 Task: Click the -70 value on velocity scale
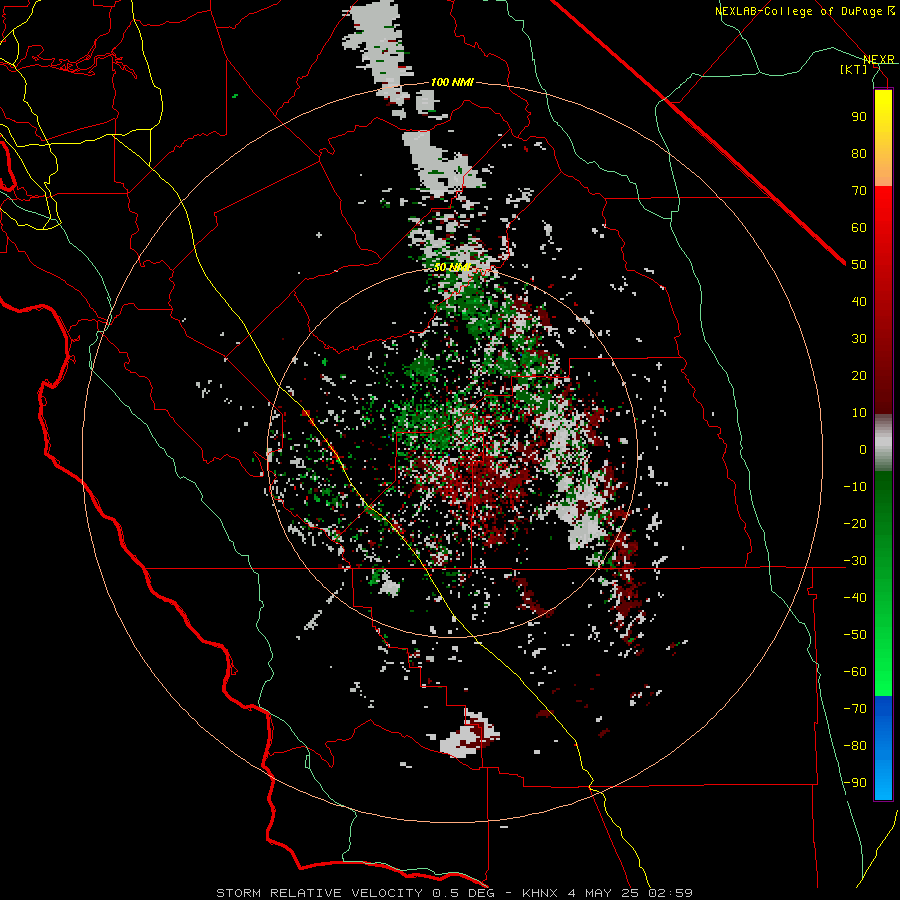pyautogui.click(x=855, y=709)
